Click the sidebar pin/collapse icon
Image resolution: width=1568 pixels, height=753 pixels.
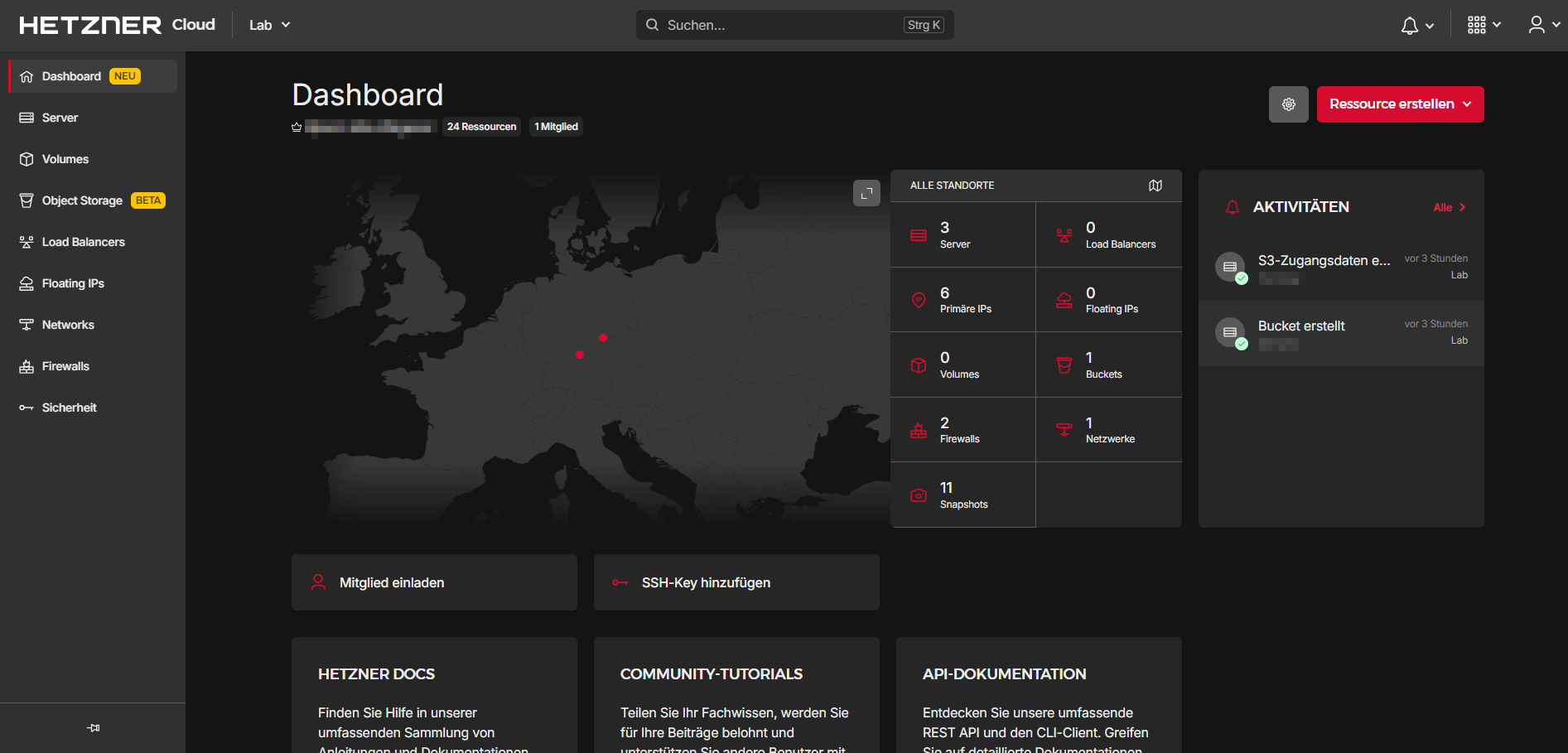[94, 728]
